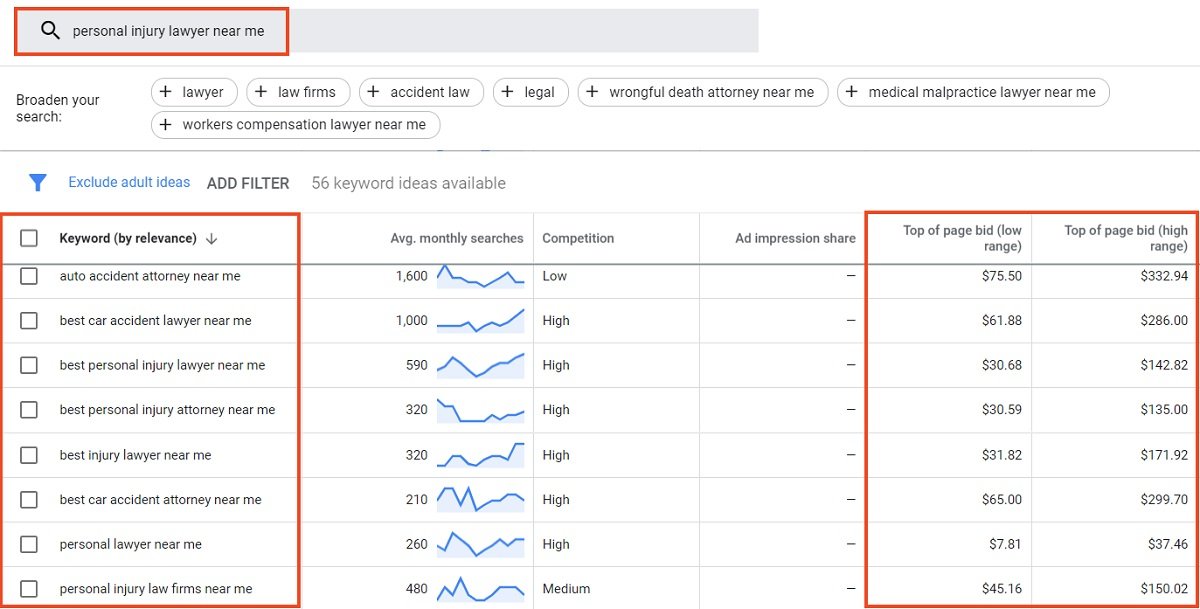This screenshot has height=609, width=1200.
Task: Add 'accident law' suggestion chip
Action: click(x=421, y=92)
